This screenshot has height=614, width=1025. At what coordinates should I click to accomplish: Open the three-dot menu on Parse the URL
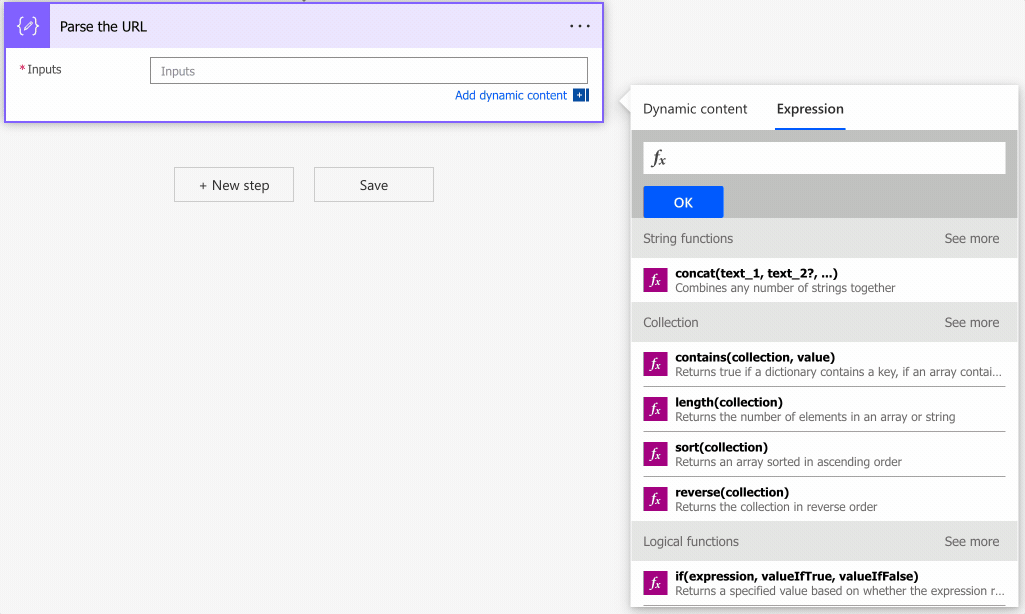580,27
